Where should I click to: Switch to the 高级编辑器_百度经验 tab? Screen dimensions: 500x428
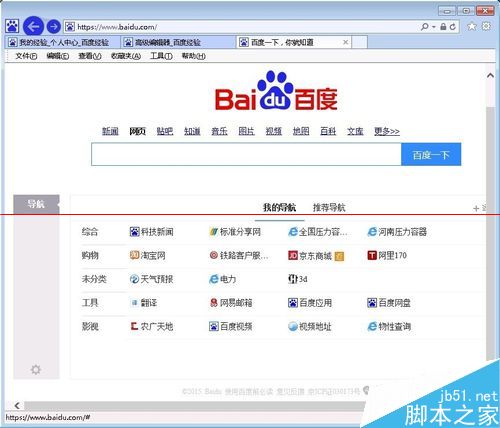pyautogui.click(x=178, y=42)
